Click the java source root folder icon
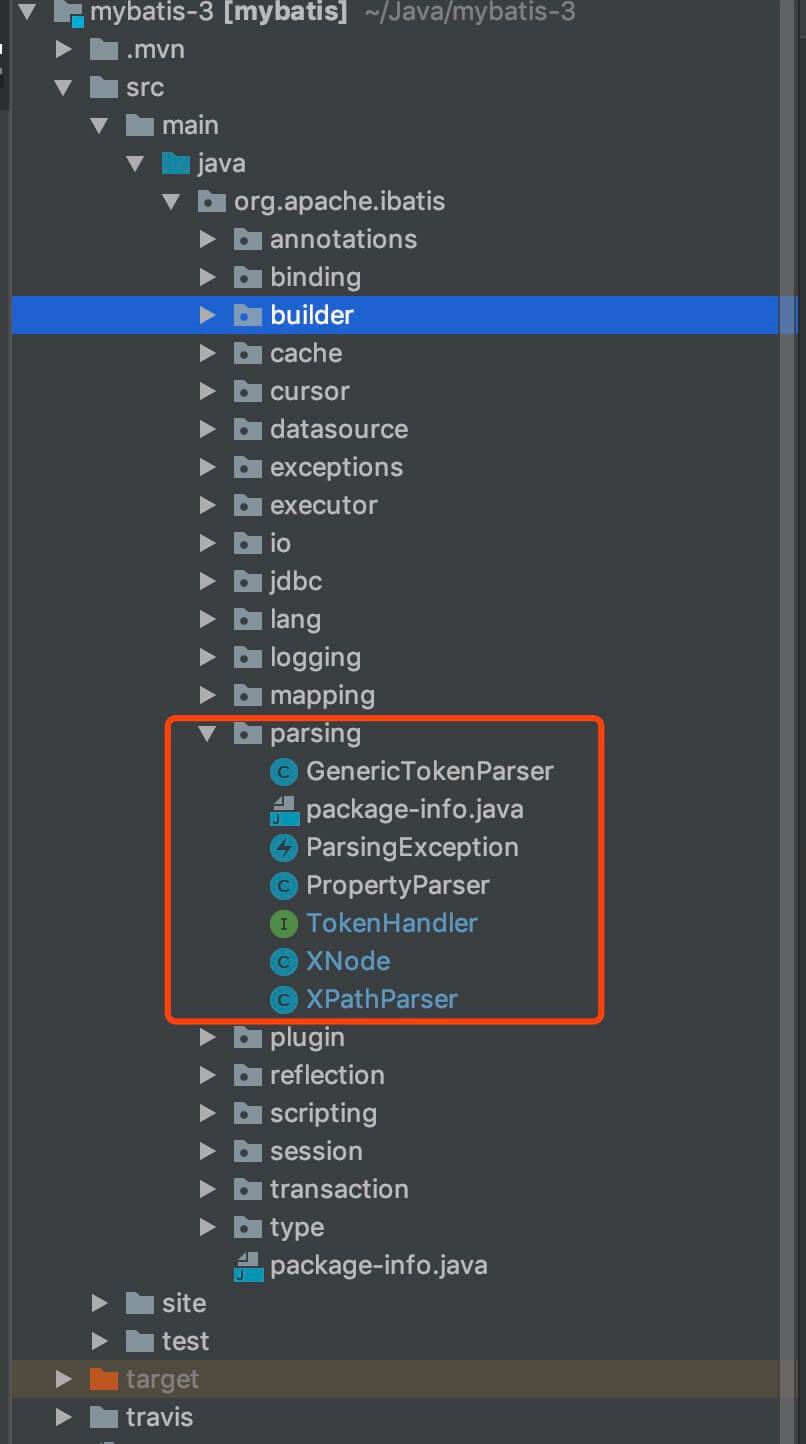 click(175, 163)
